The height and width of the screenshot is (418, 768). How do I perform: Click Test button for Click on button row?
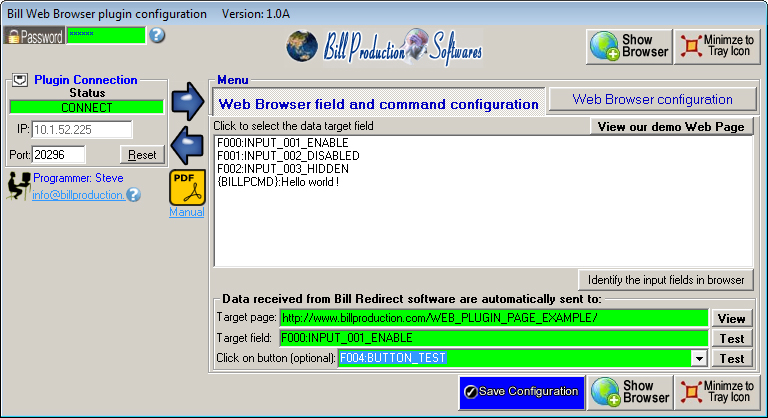(x=732, y=359)
